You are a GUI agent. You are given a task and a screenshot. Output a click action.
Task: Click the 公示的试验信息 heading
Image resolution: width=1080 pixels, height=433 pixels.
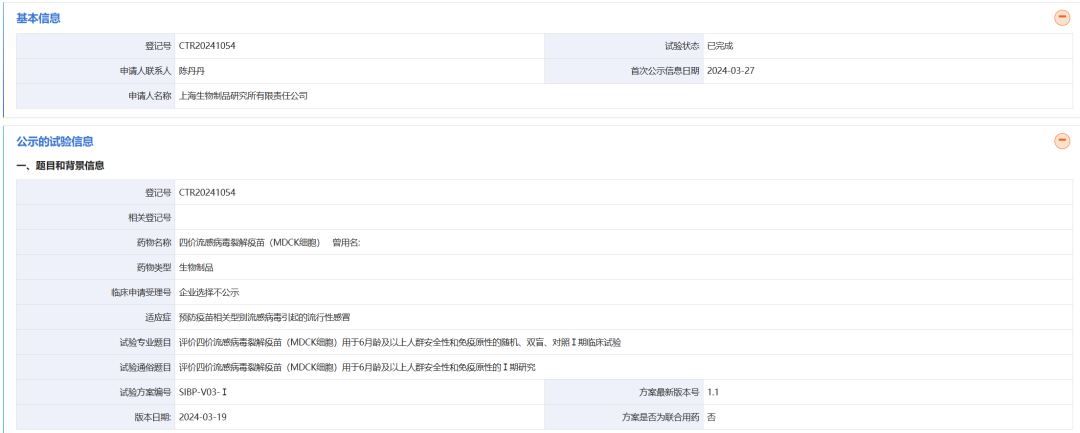click(x=55, y=141)
